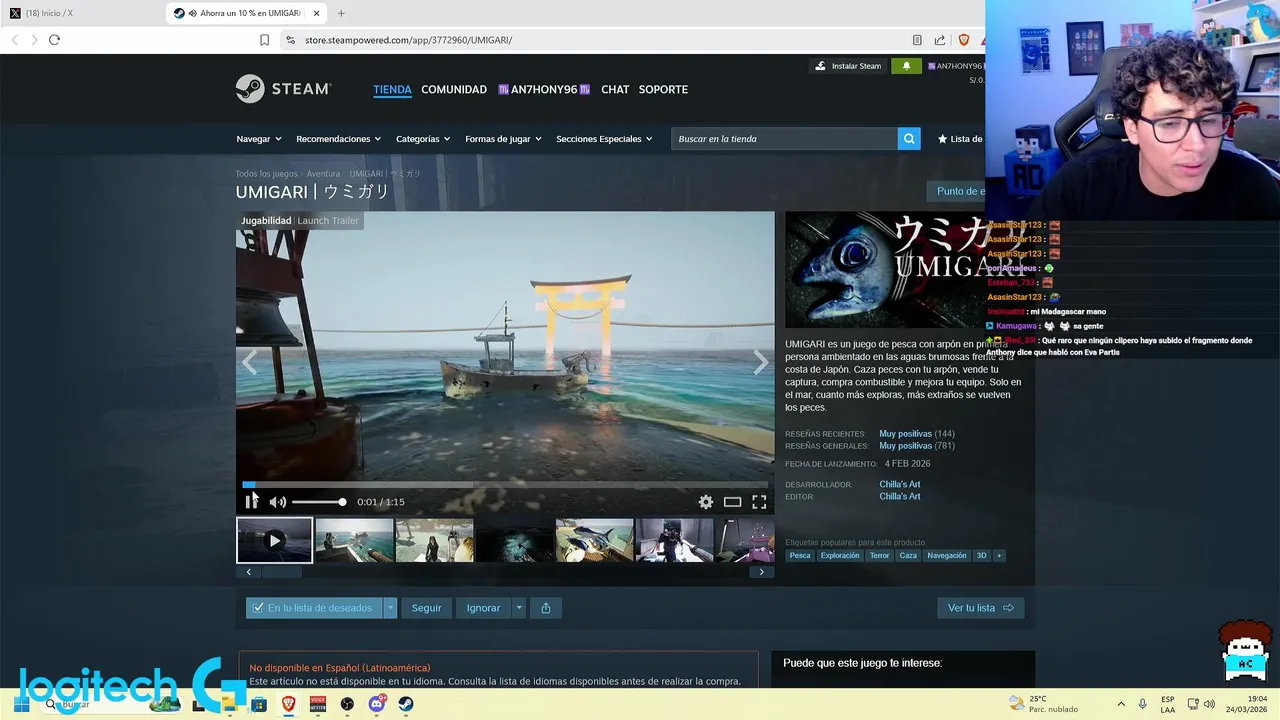Open Steam from the taskbar
The height and width of the screenshot is (720, 1280).
[x=406, y=704]
